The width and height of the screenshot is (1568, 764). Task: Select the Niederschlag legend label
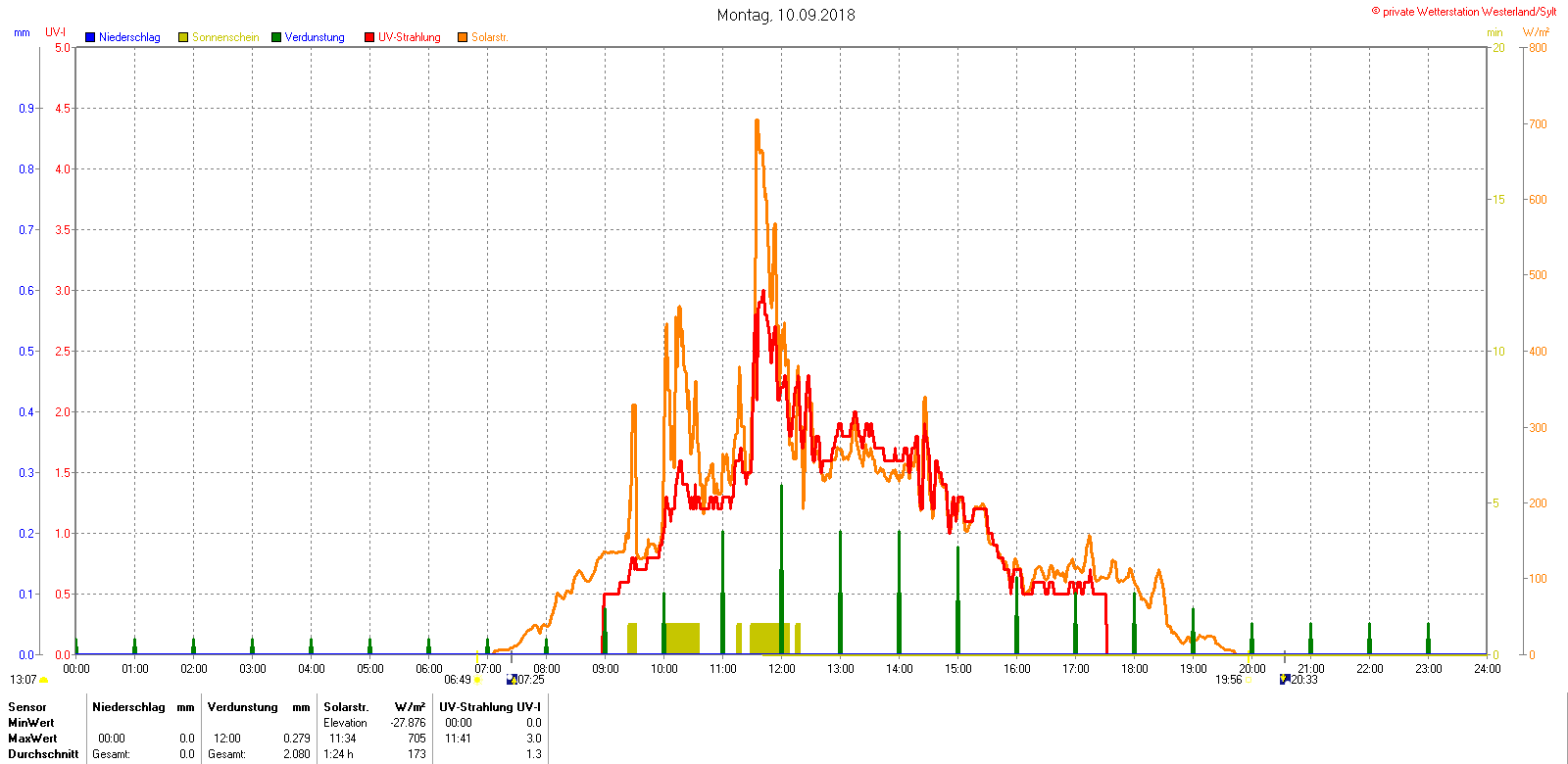[x=129, y=37]
